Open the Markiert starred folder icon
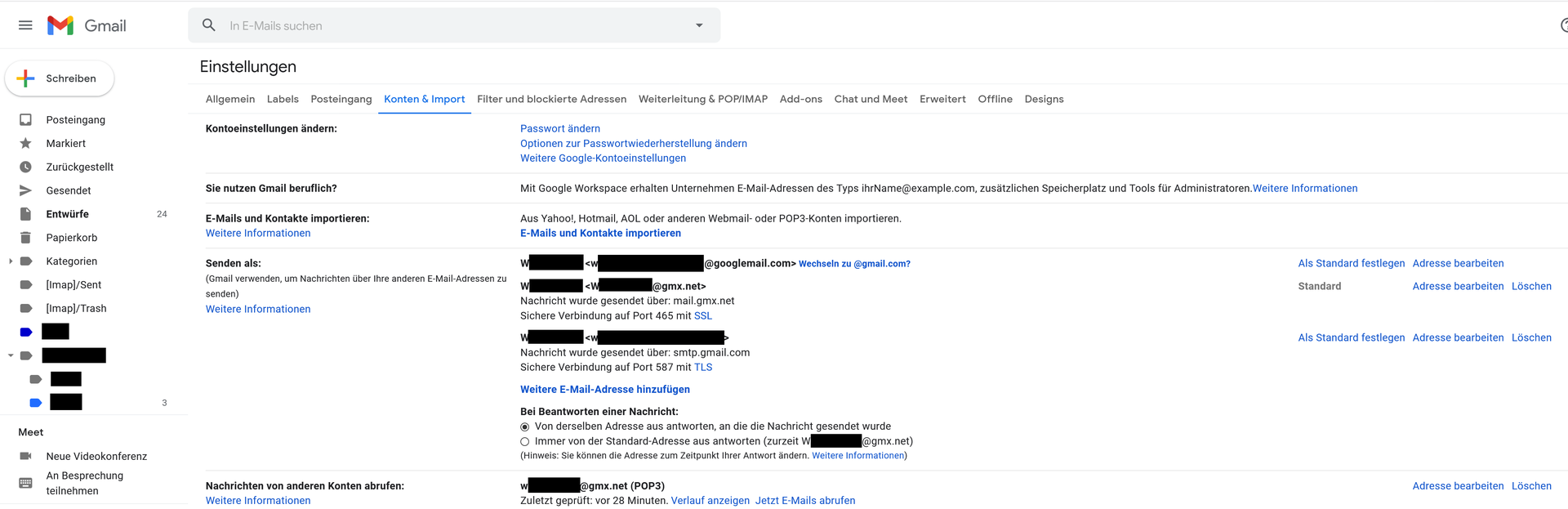Screen dimensions: 1568x509 tap(25, 144)
